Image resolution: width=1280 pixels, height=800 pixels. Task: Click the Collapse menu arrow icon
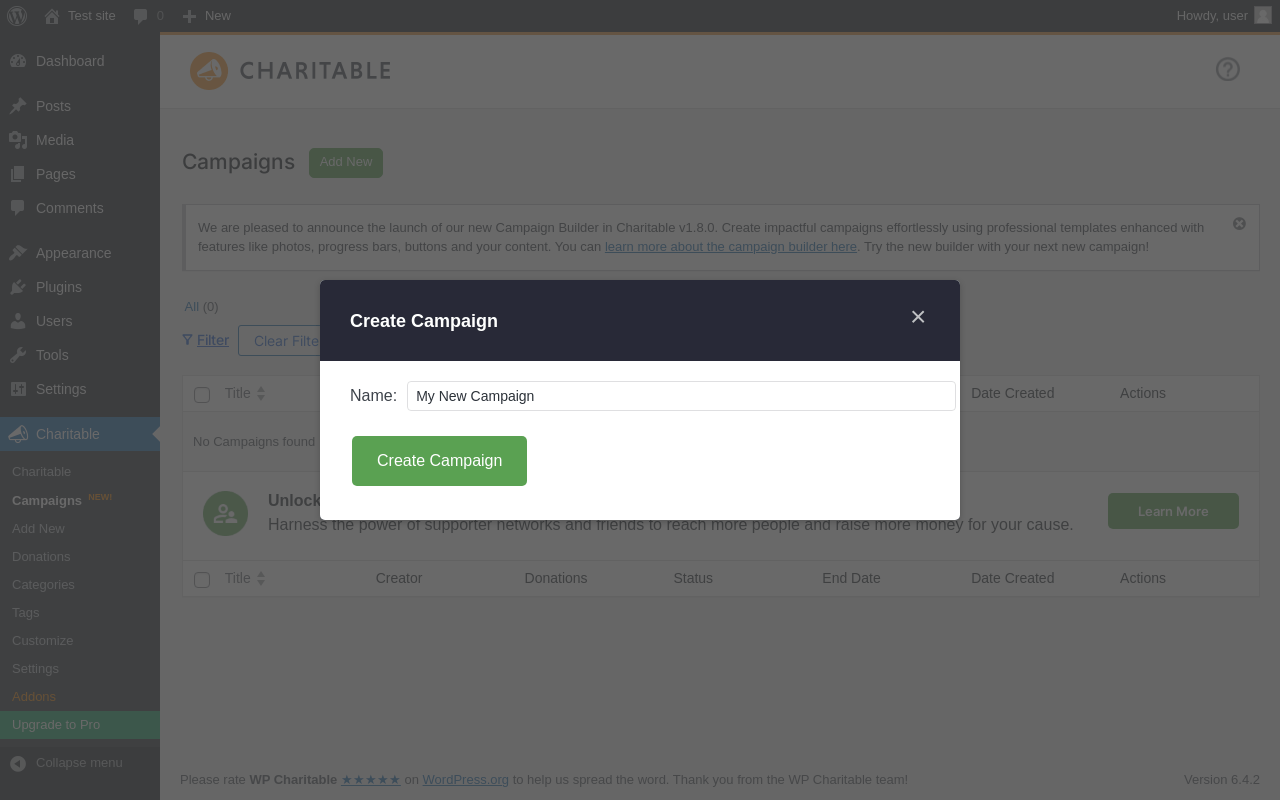[x=18, y=763]
